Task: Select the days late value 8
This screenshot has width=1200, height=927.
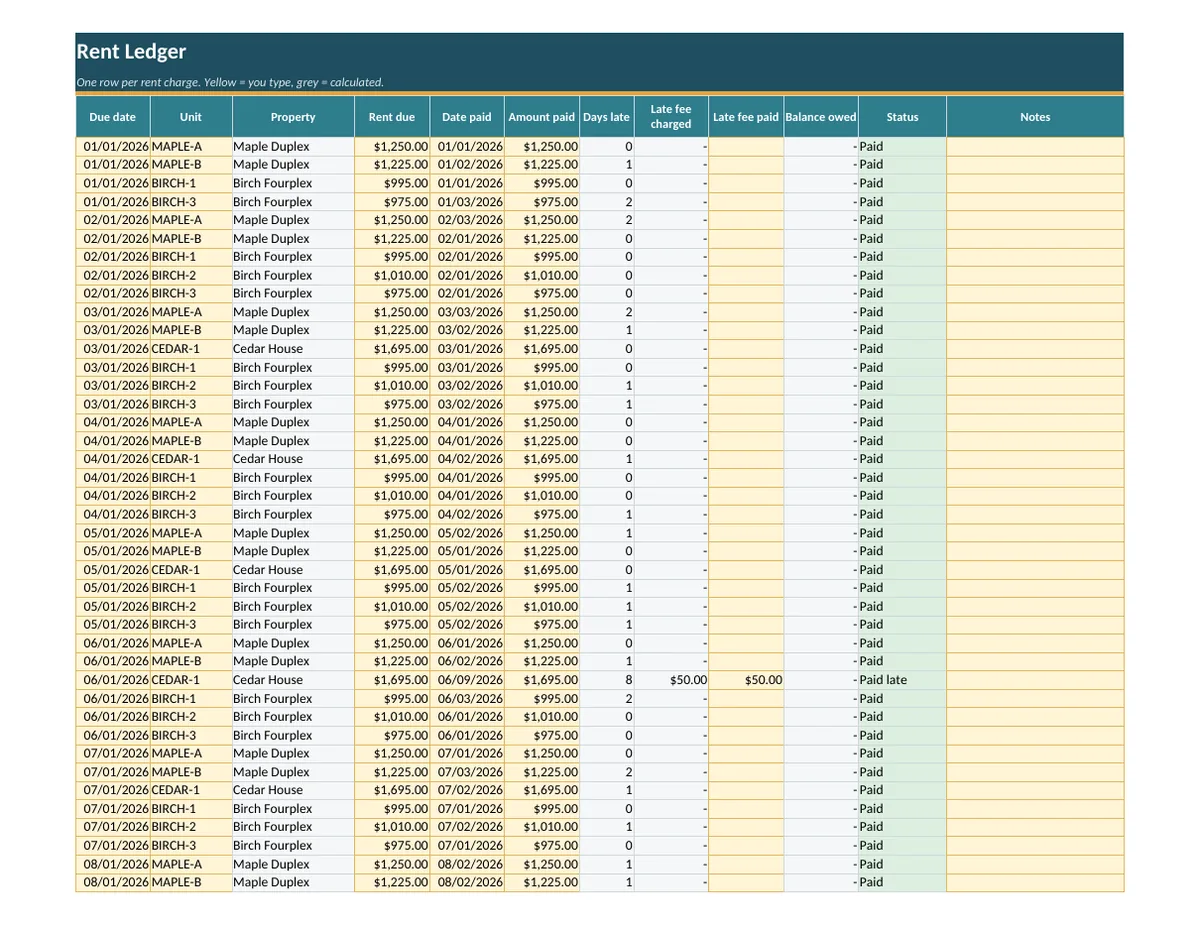Action: (x=607, y=680)
